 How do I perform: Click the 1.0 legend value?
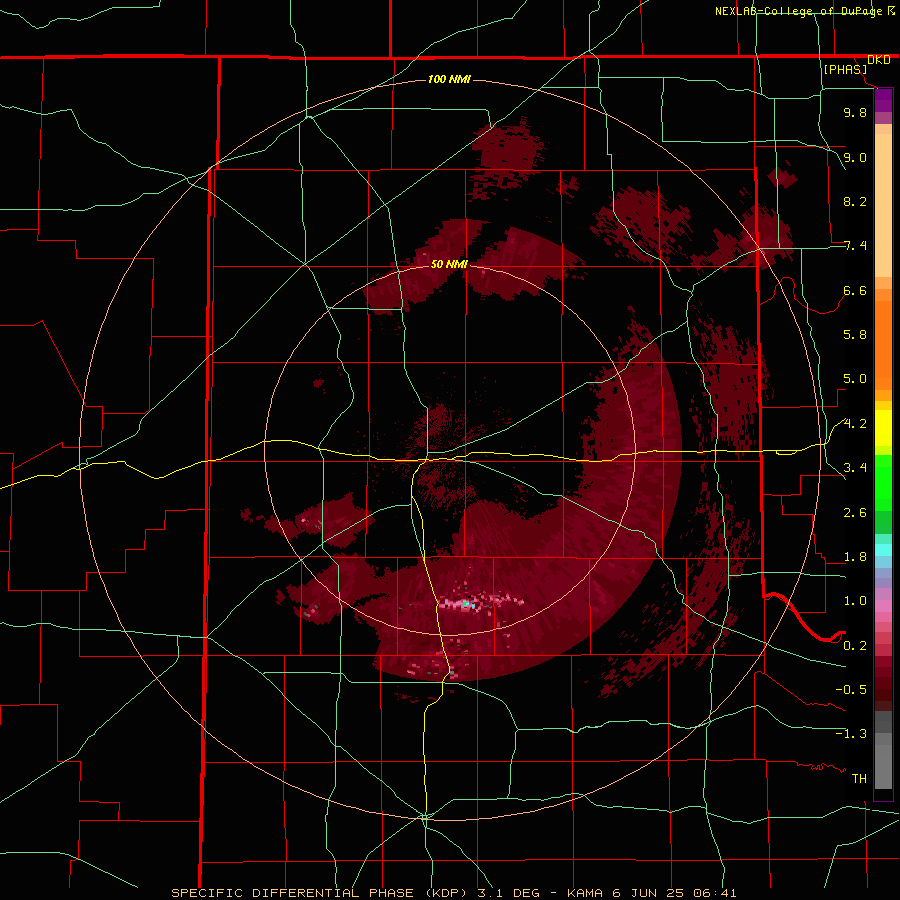point(855,601)
